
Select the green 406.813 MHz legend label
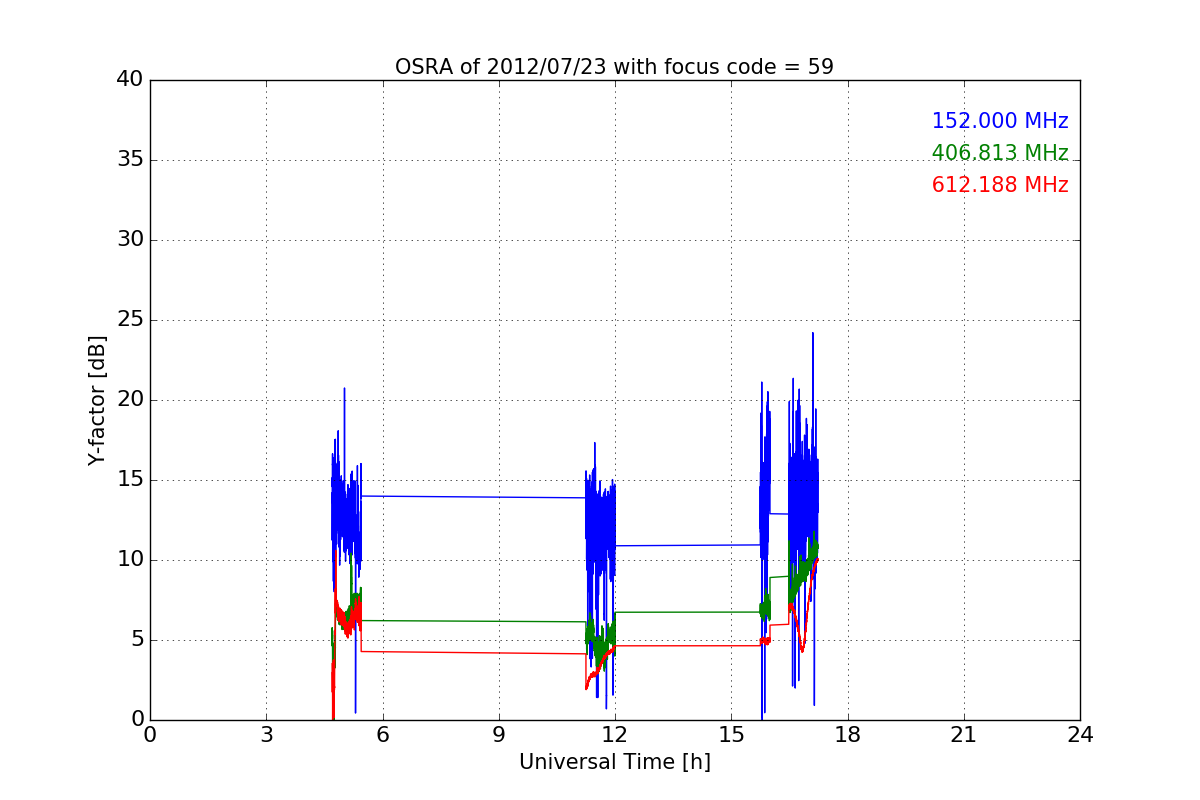click(1000, 153)
